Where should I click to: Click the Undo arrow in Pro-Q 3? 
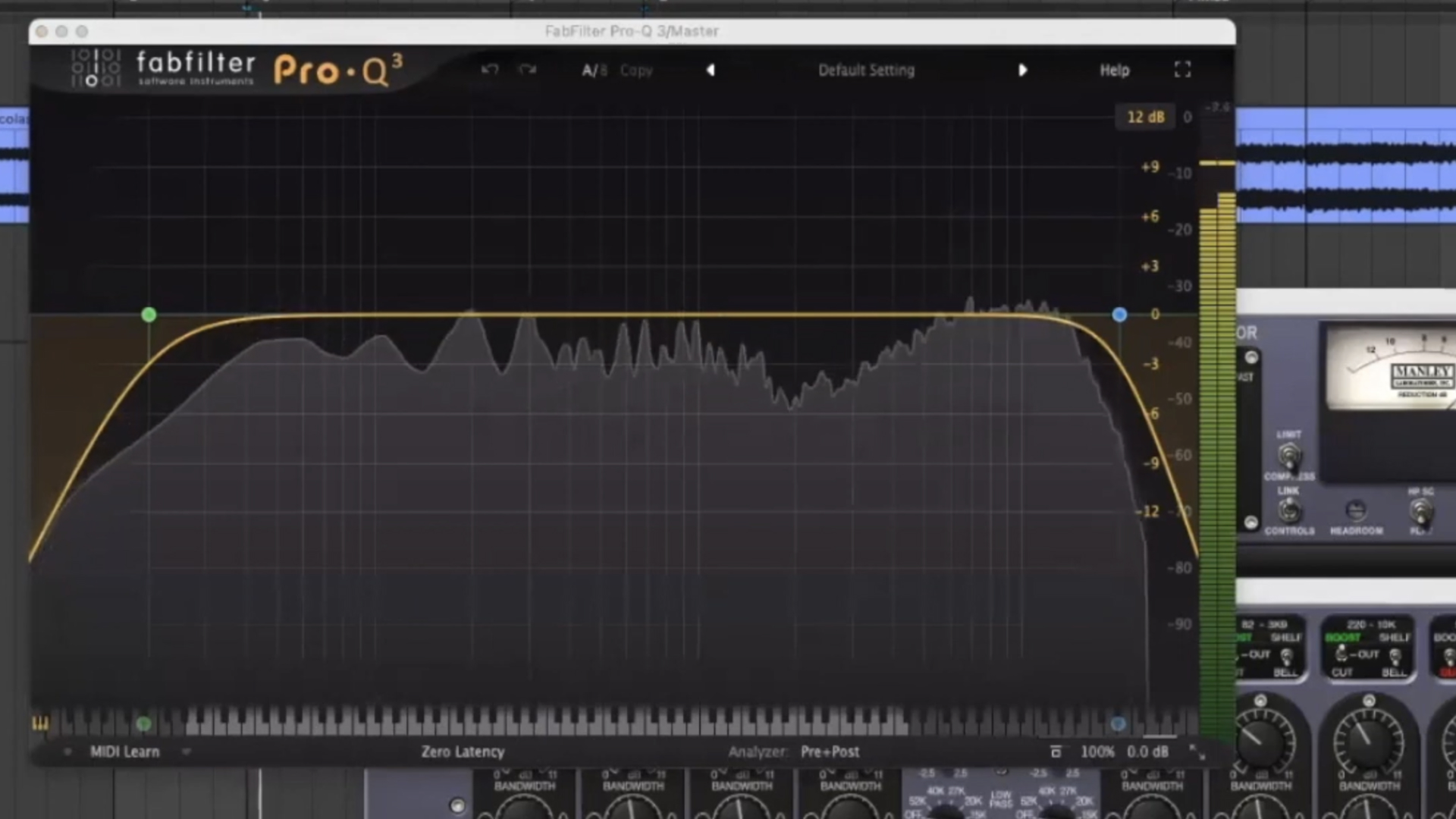tap(490, 70)
